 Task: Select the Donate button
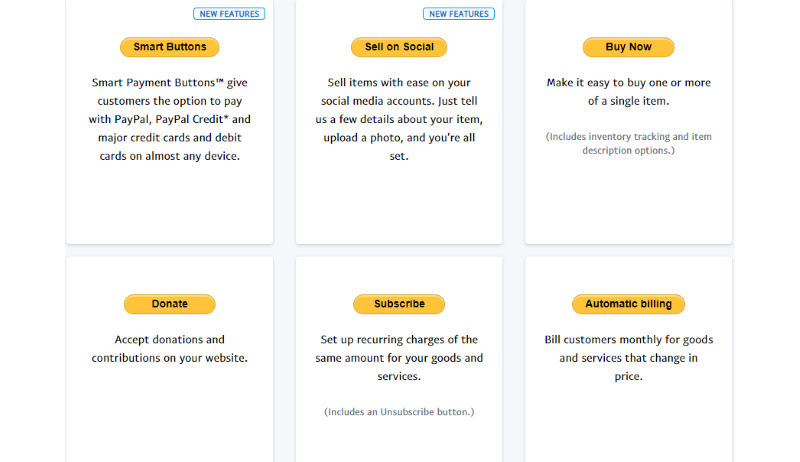(169, 304)
